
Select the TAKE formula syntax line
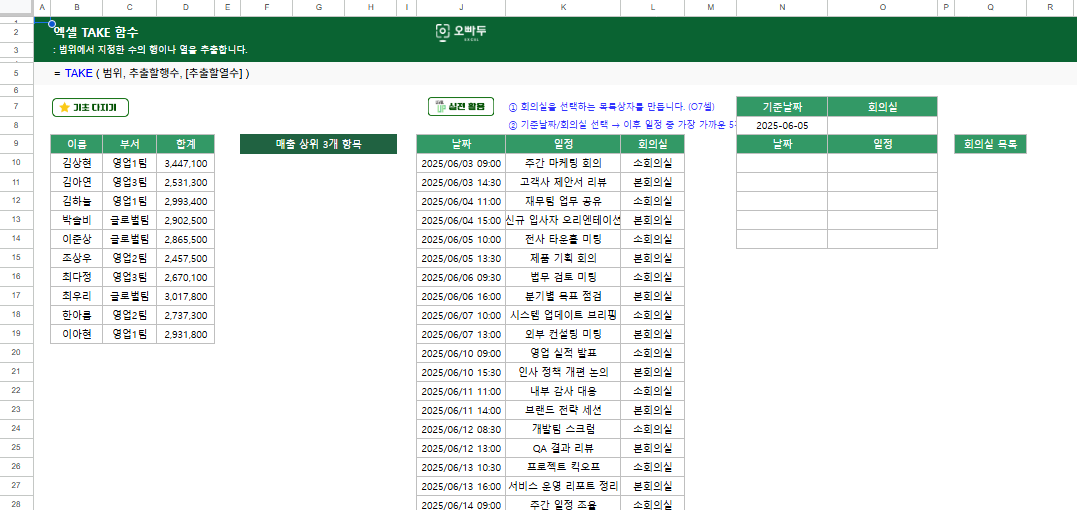pyautogui.click(x=151, y=73)
